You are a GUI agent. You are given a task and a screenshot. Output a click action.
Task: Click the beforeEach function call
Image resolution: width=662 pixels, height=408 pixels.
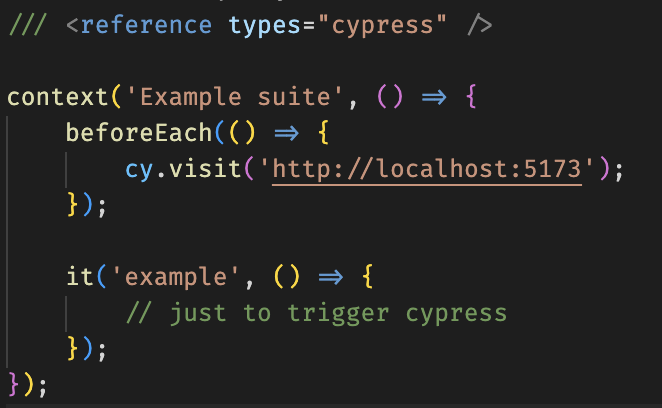[130, 133]
